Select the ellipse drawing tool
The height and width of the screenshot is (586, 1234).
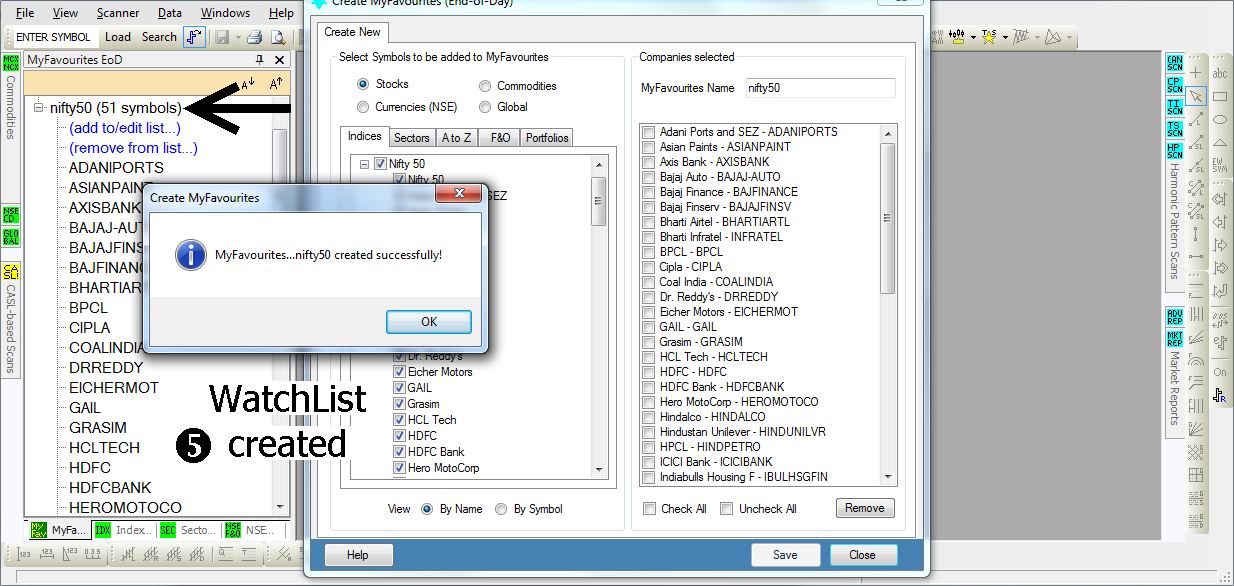pyautogui.click(x=1220, y=119)
